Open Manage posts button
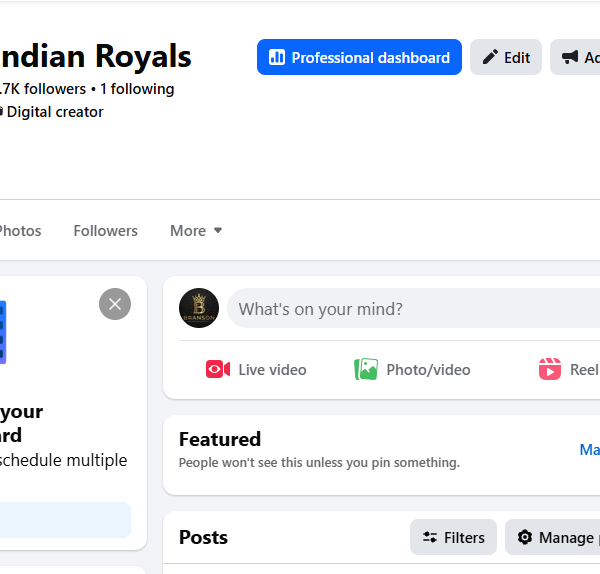600x574 pixels. coord(553,537)
